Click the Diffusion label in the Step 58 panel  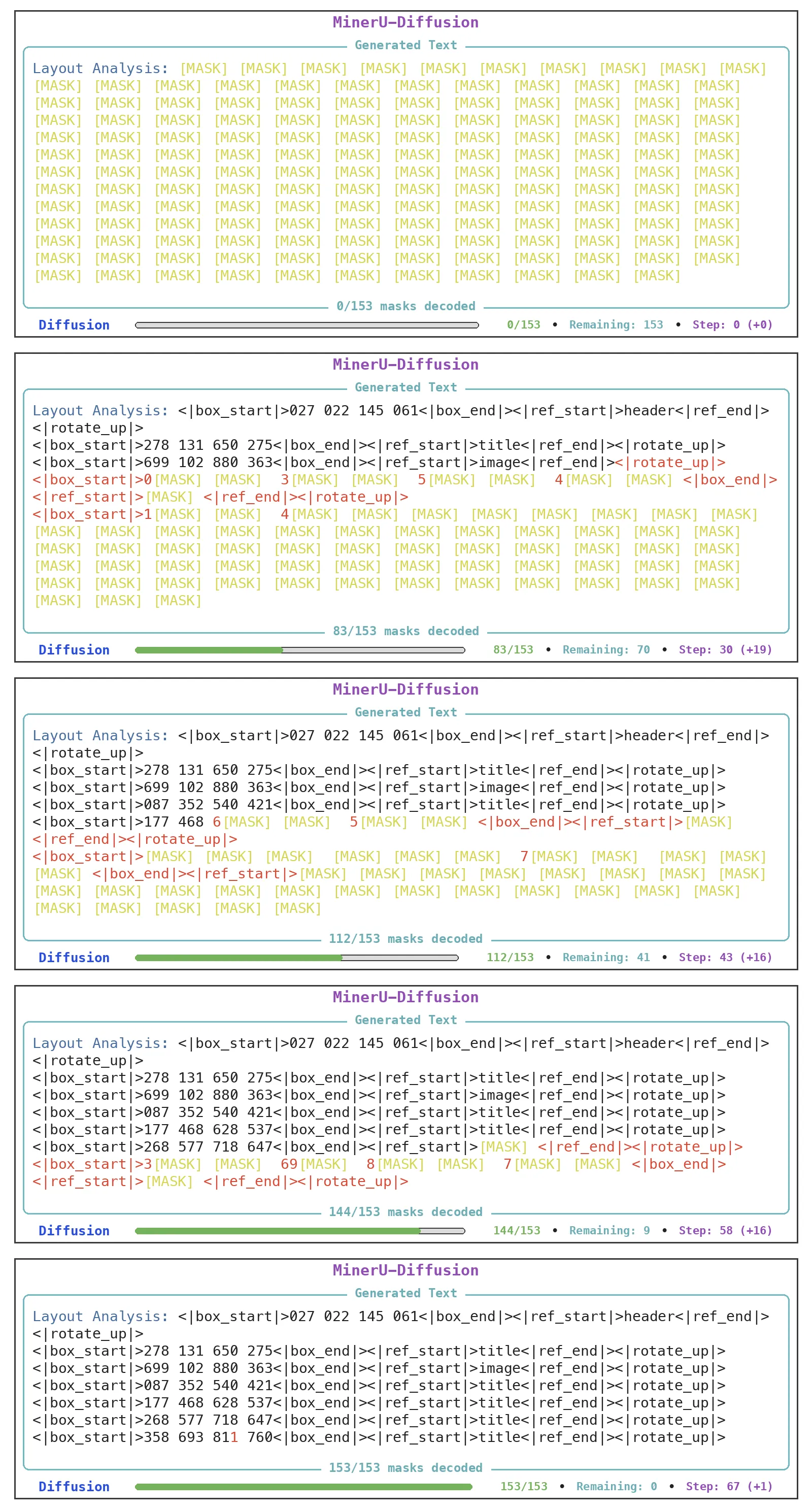click(74, 1231)
